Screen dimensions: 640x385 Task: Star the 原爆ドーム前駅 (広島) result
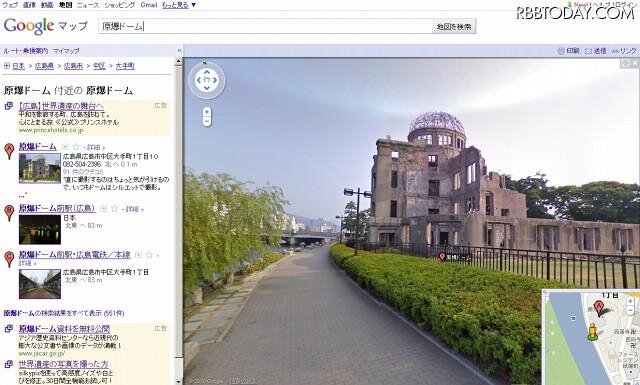(114, 209)
